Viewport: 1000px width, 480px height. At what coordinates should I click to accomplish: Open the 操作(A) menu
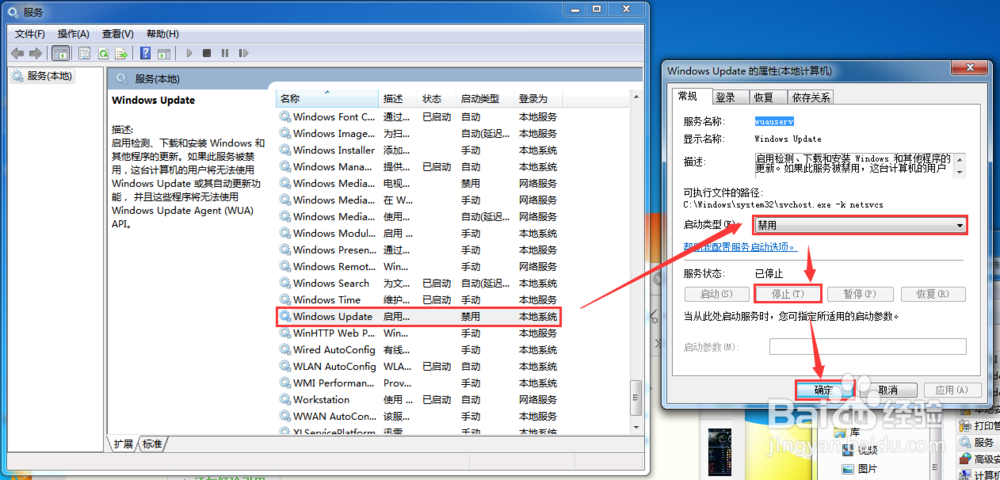click(73, 34)
